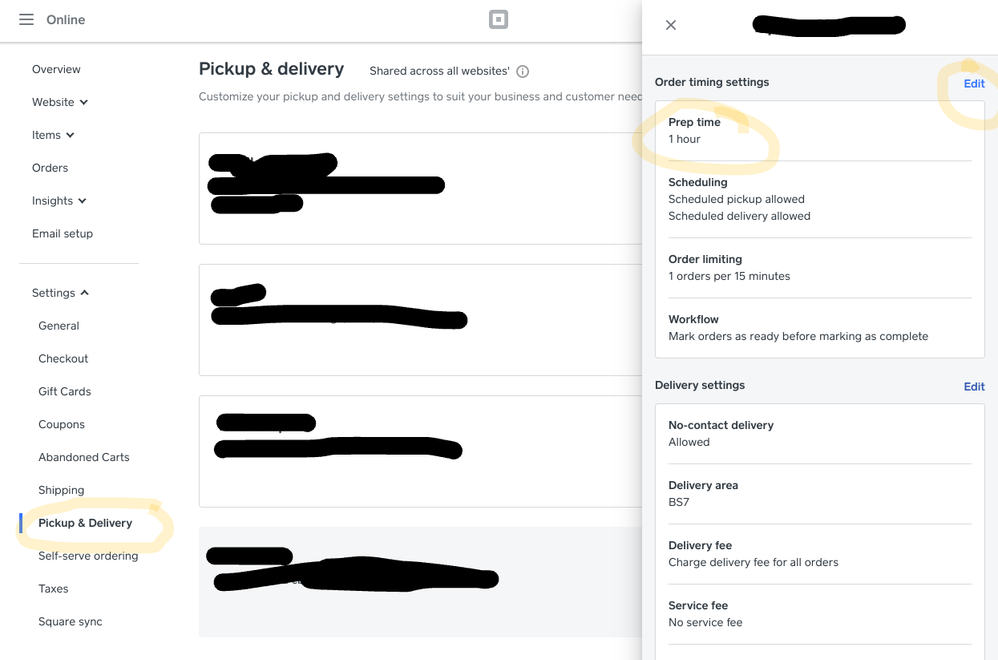The height and width of the screenshot is (660, 998).
Task: Click the info icon beside Shared across all websites
Action: [522, 72]
